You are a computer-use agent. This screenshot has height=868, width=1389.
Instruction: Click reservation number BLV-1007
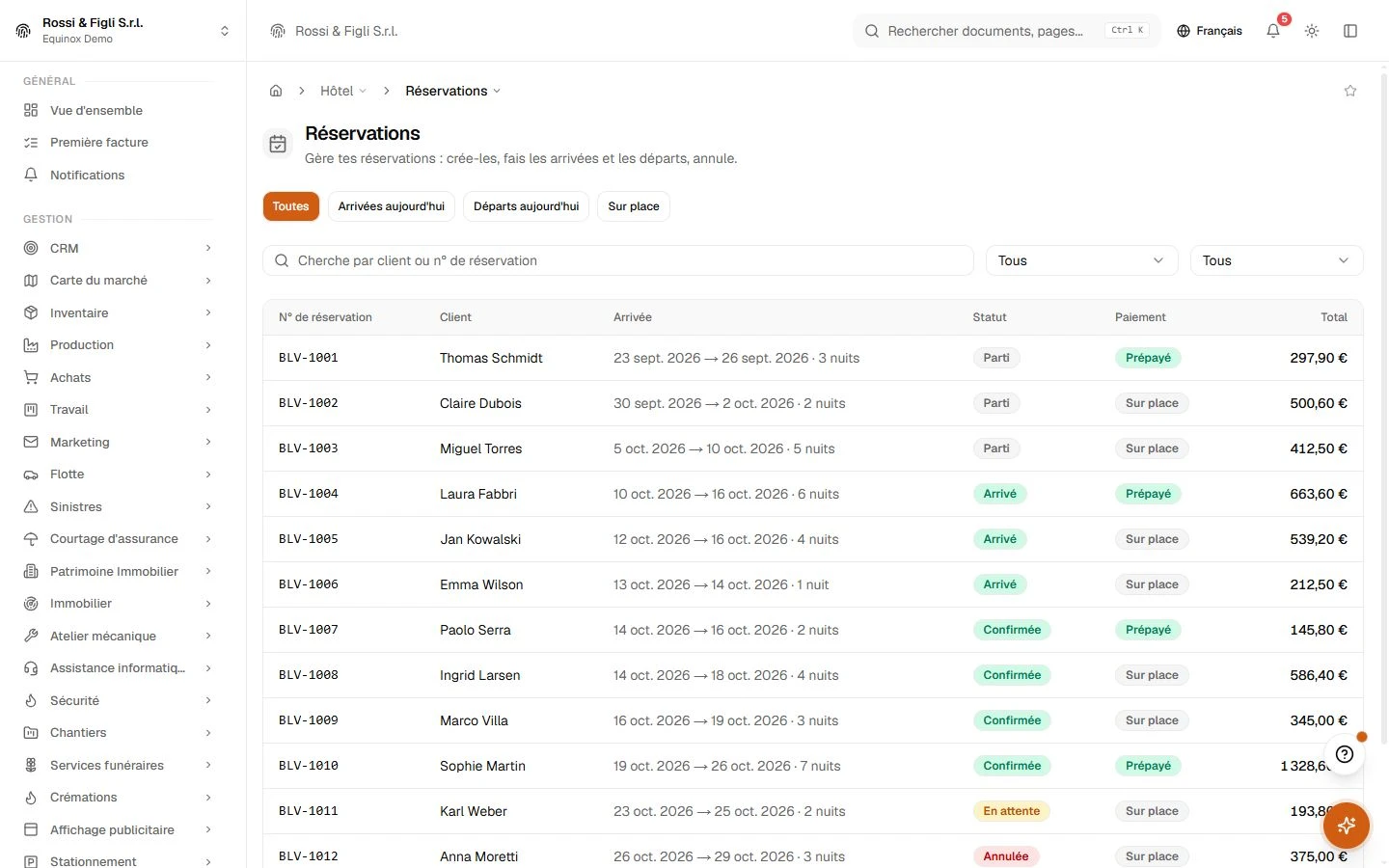[x=309, y=630]
